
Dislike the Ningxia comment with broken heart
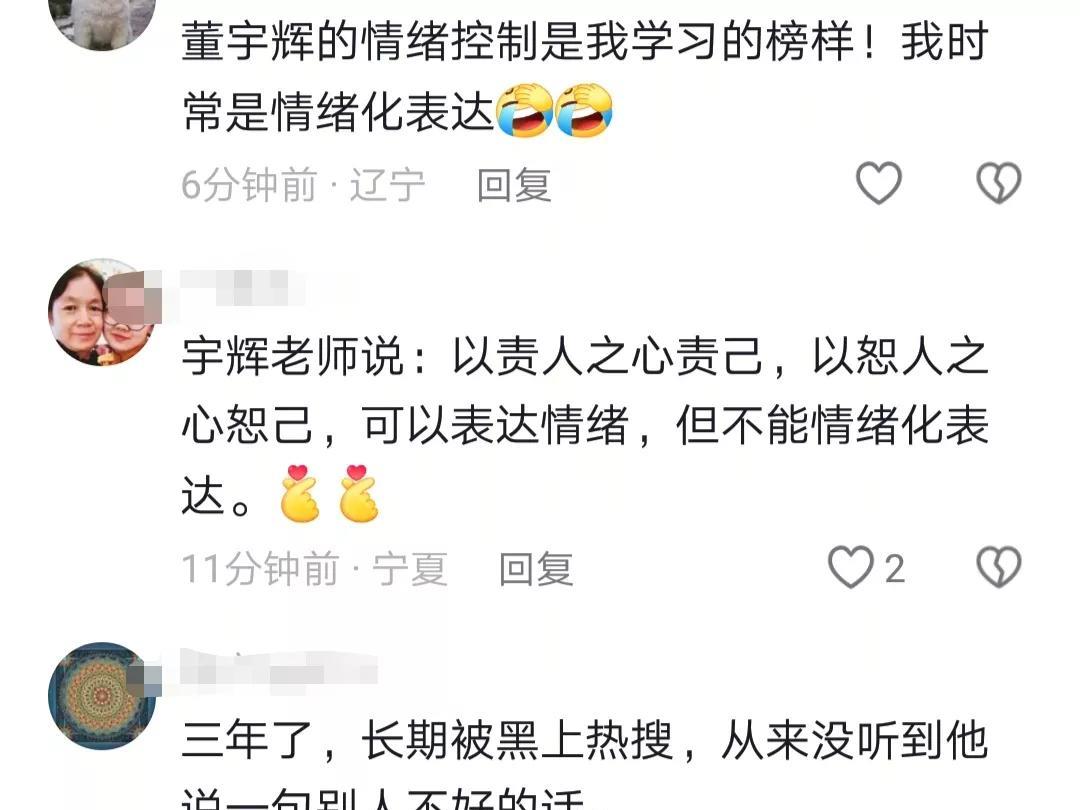[x=999, y=568]
